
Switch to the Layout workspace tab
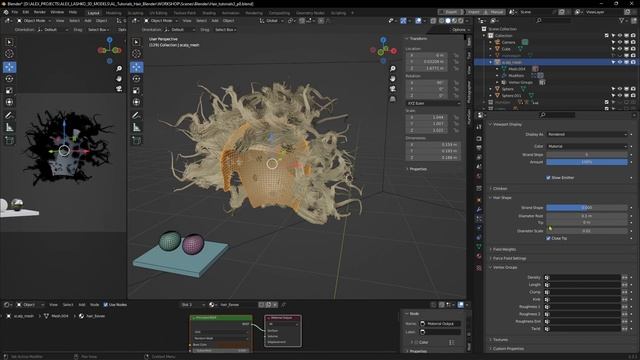[x=93, y=13]
